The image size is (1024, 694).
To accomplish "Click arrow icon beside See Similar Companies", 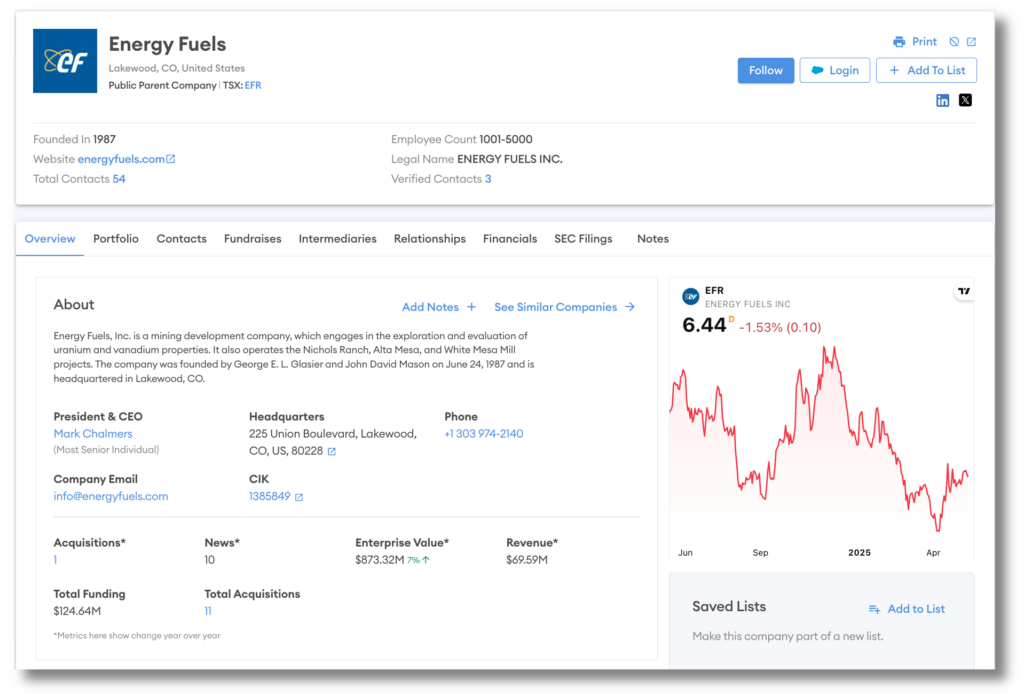I will pyautogui.click(x=630, y=307).
